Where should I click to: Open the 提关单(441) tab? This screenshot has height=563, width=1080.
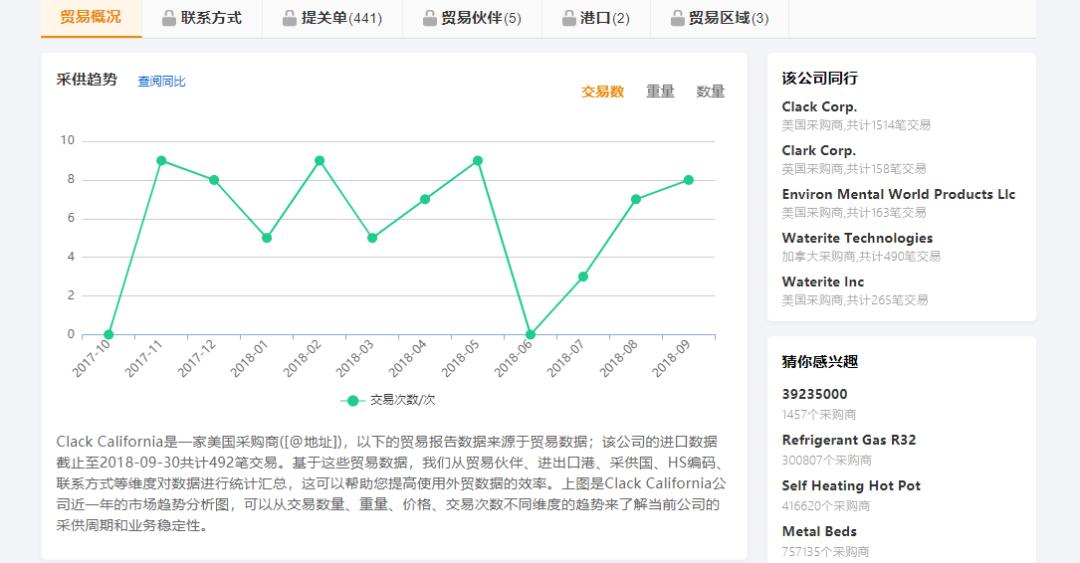[332, 18]
